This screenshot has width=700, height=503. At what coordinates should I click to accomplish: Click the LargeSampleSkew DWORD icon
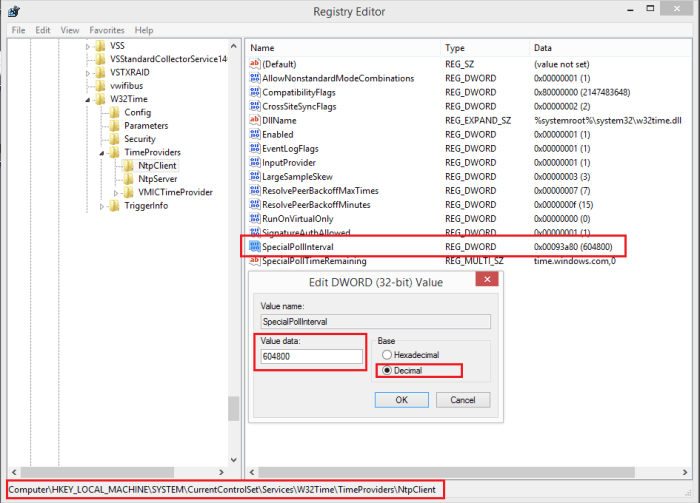coord(254,176)
